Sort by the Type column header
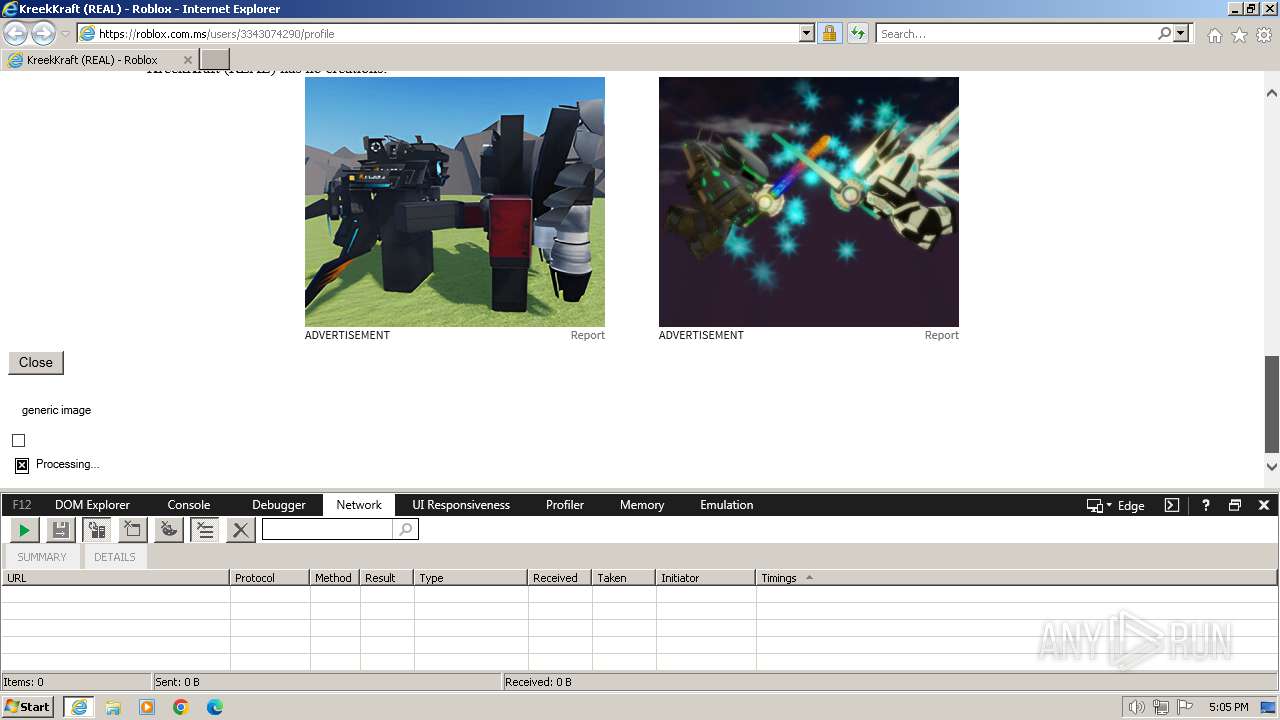 point(471,578)
